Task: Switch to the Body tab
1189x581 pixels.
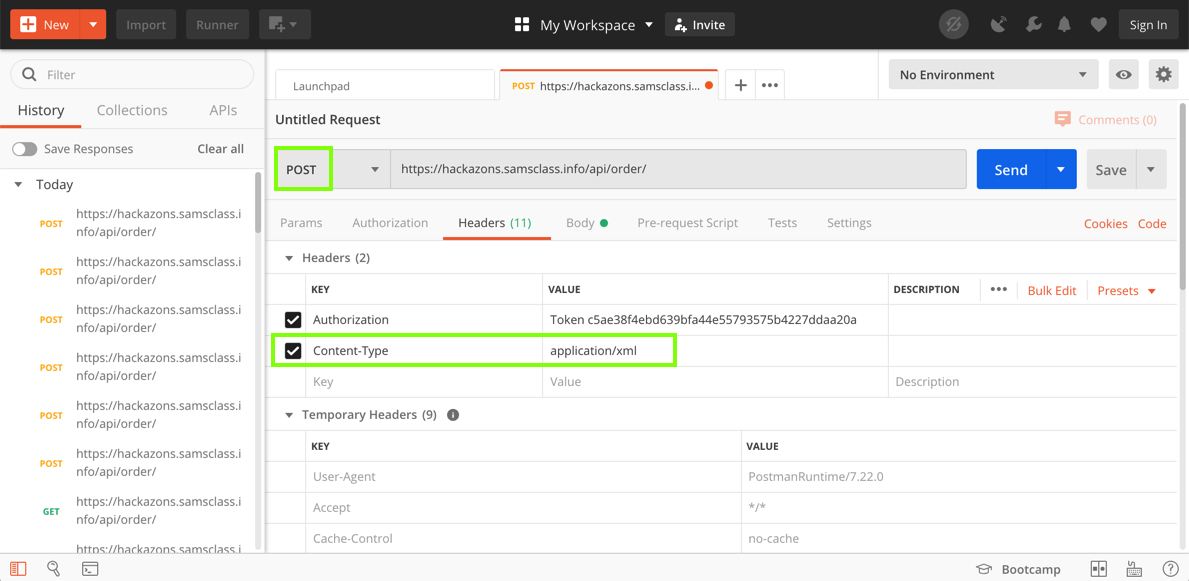Action: tap(580, 223)
